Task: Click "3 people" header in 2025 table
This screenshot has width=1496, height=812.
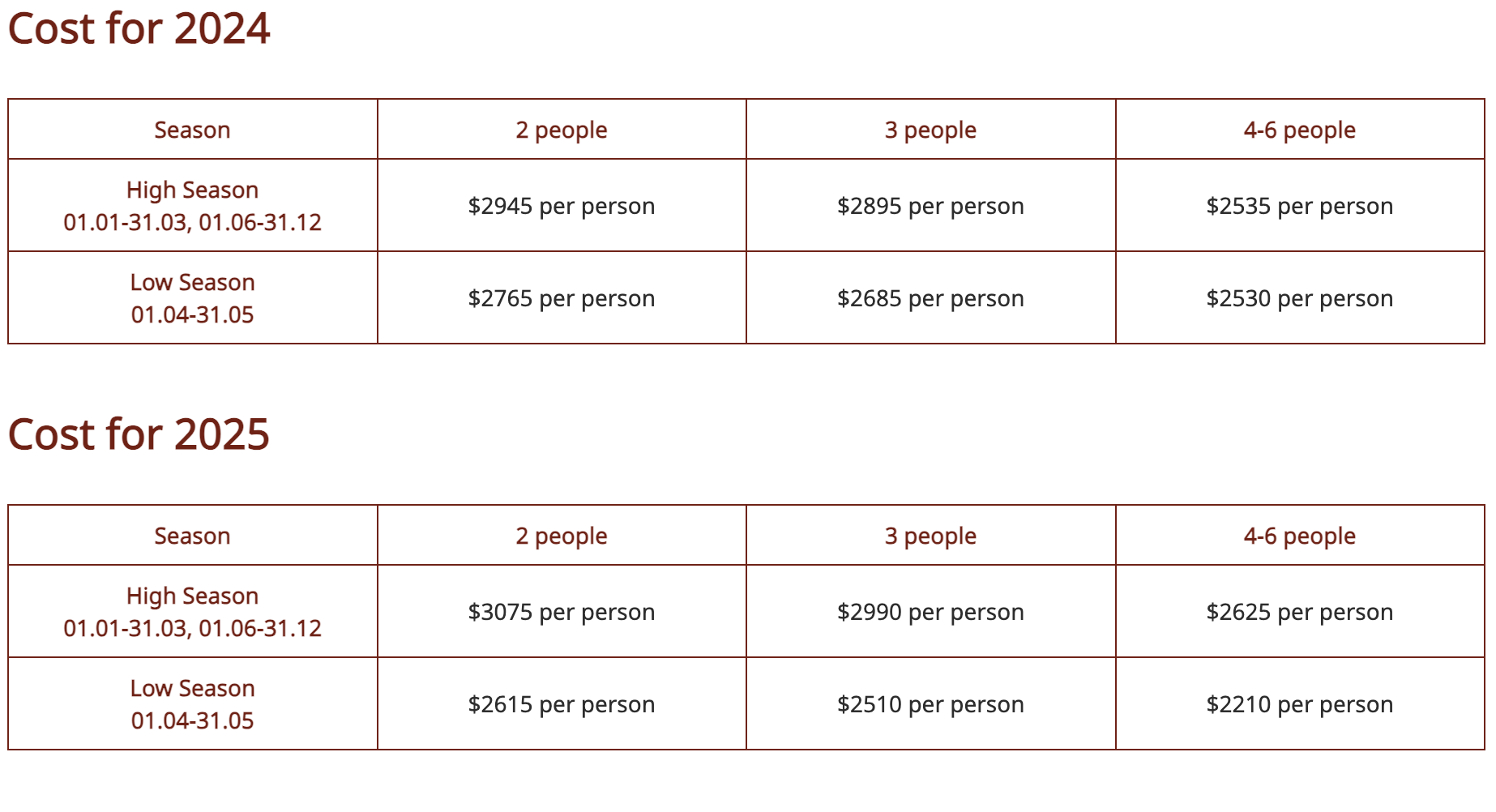Action: [x=930, y=536]
